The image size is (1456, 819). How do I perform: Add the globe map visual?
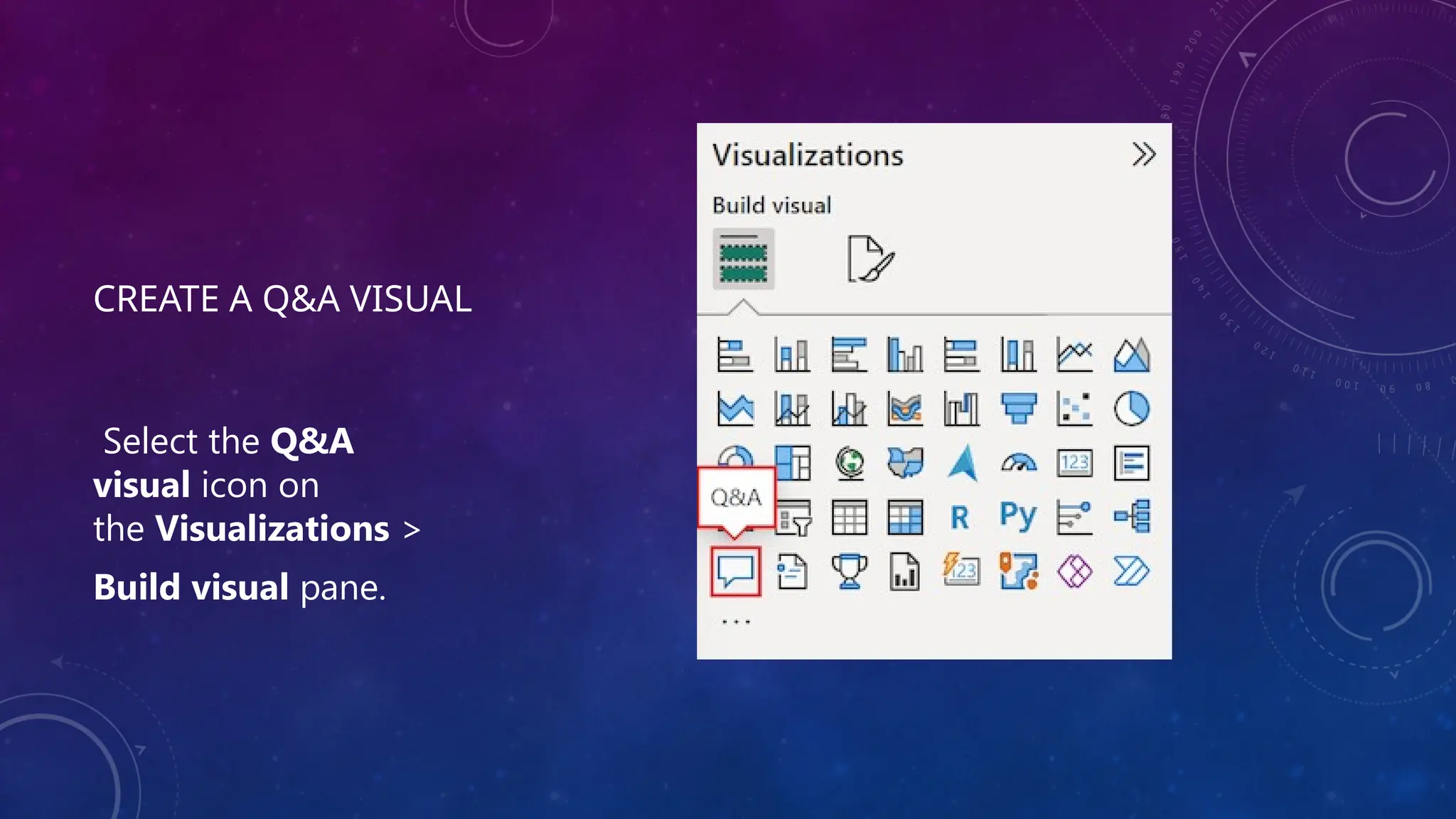click(x=849, y=463)
